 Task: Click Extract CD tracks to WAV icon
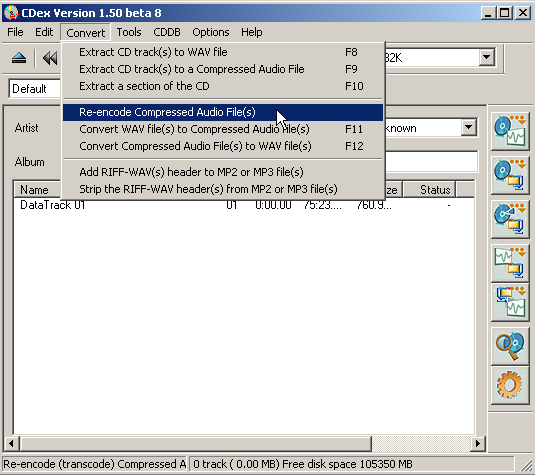pos(510,131)
